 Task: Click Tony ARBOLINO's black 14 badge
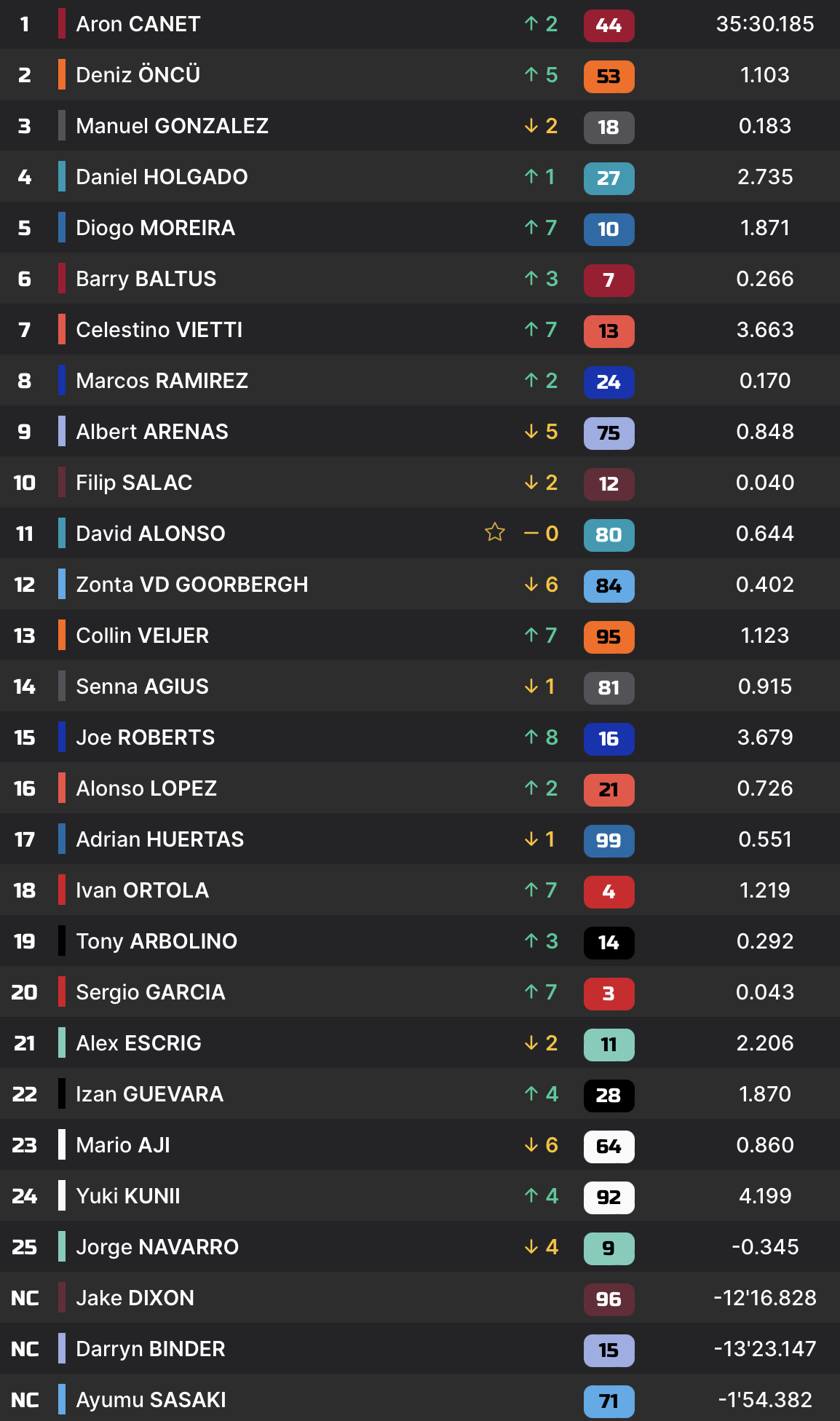click(x=609, y=943)
